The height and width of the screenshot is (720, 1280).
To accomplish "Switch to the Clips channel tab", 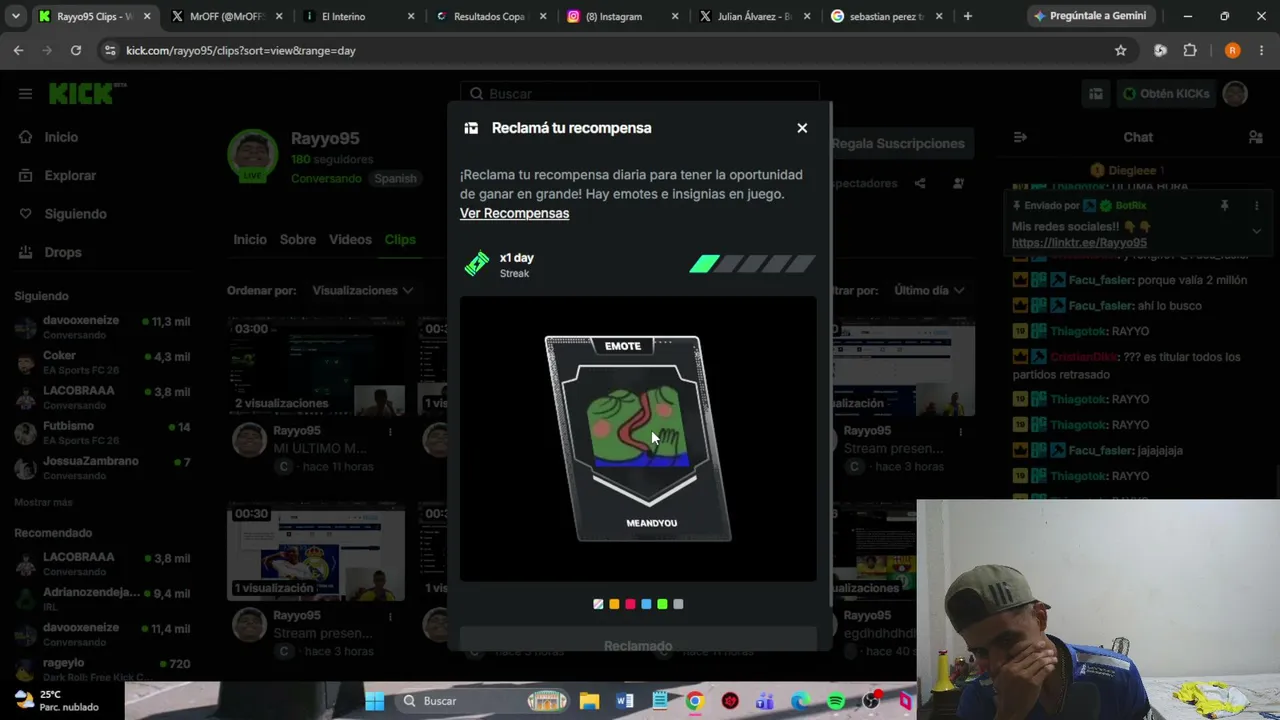I will pyautogui.click(x=400, y=239).
